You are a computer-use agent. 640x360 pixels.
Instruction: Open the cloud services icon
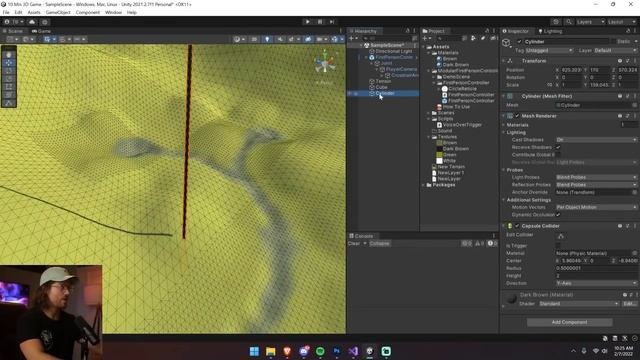32,22
